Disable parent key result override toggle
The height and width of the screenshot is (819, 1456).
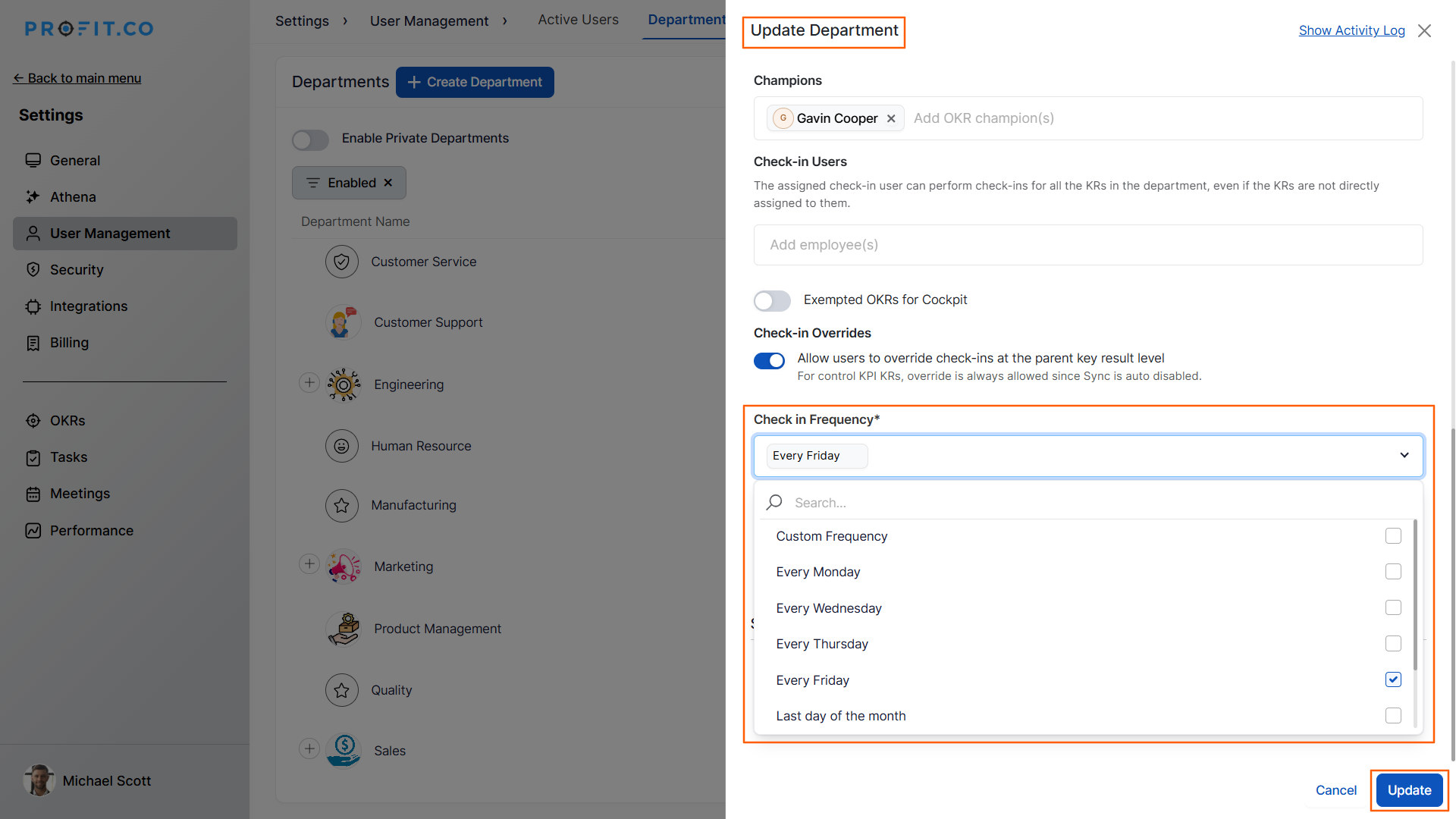pyautogui.click(x=769, y=361)
